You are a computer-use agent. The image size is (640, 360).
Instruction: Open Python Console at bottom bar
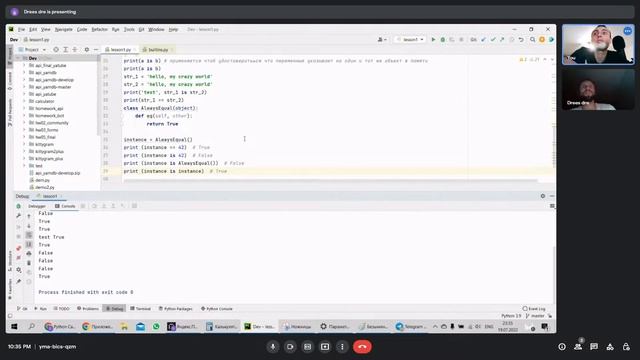pos(216,309)
